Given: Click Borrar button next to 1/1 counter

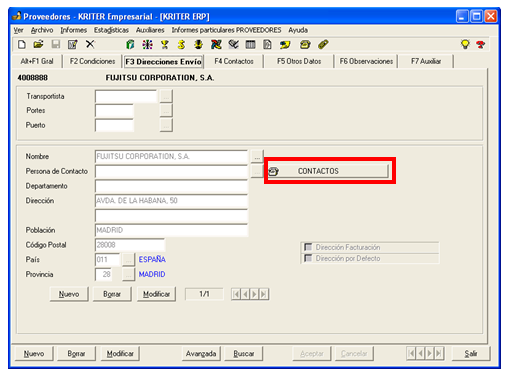Looking at the screenshot, I should tap(112, 294).
